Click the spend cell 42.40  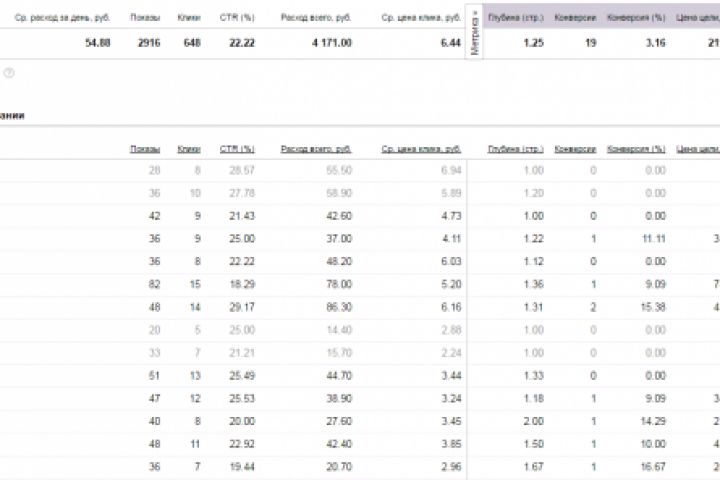click(x=339, y=444)
